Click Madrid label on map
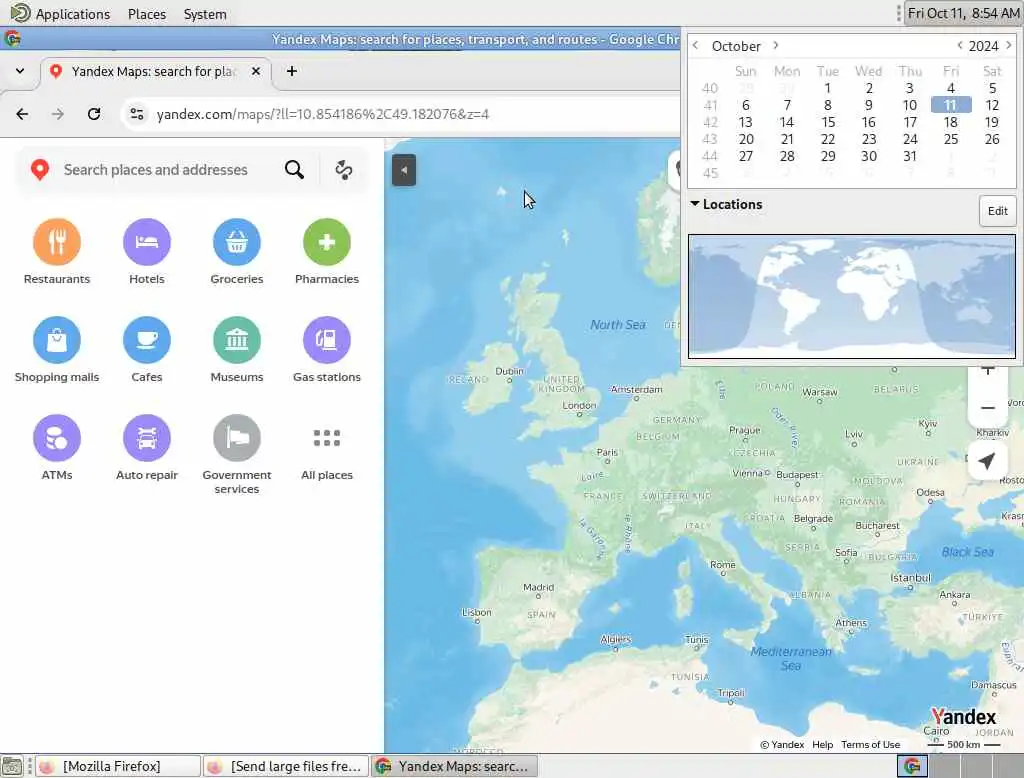Viewport: 1024px width, 778px height. coord(538,587)
